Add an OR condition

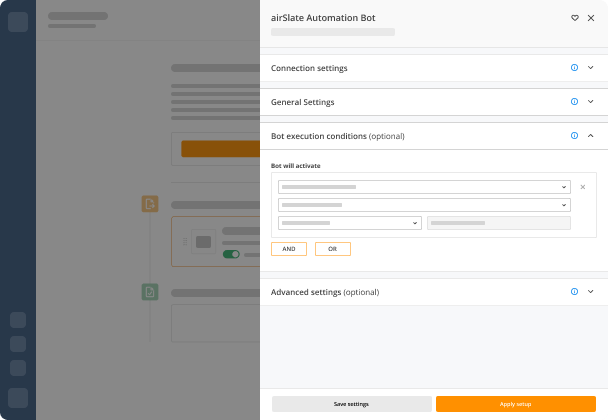pyautogui.click(x=333, y=249)
